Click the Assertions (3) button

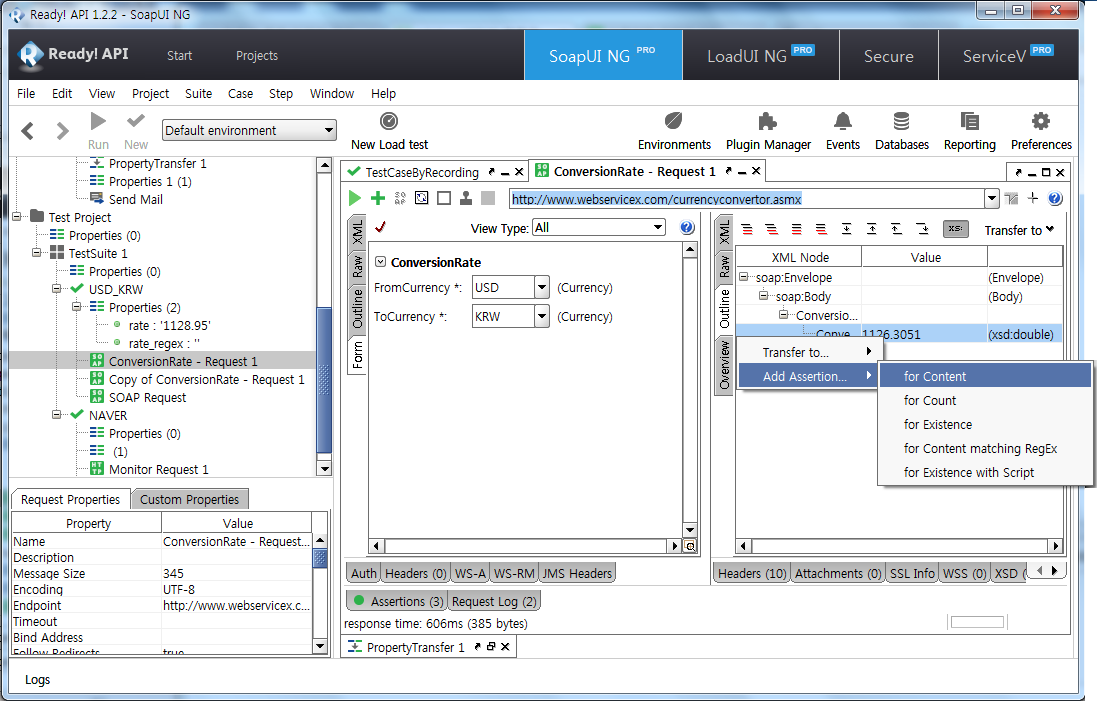[398, 602]
